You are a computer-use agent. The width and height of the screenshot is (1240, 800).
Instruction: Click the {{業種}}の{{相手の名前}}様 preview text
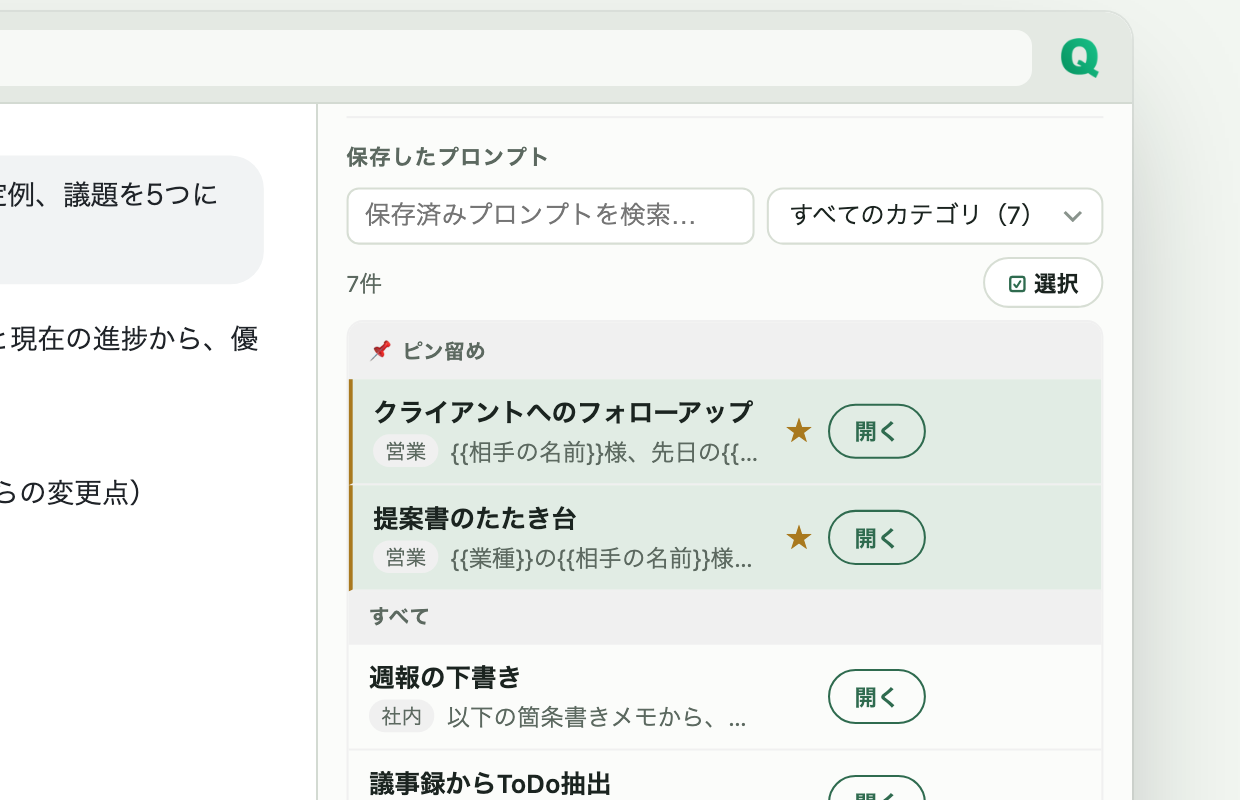click(x=601, y=558)
